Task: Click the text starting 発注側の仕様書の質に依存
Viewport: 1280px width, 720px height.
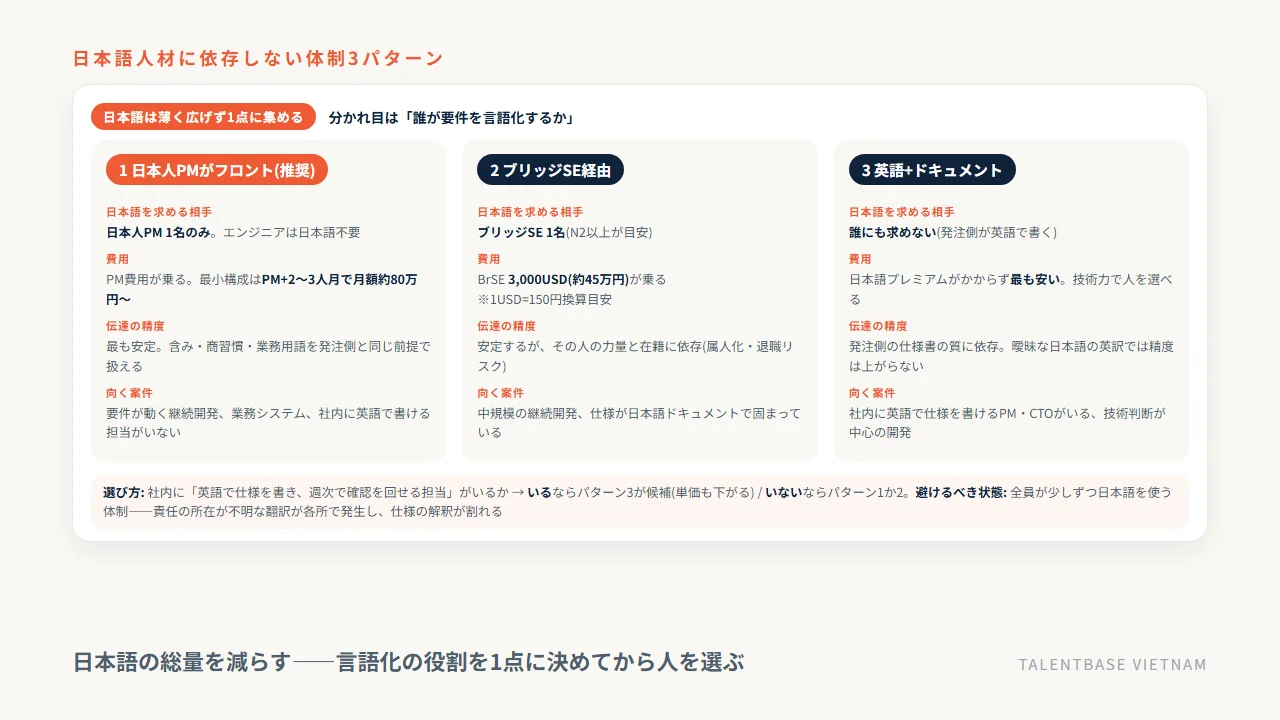Action: click(1011, 356)
